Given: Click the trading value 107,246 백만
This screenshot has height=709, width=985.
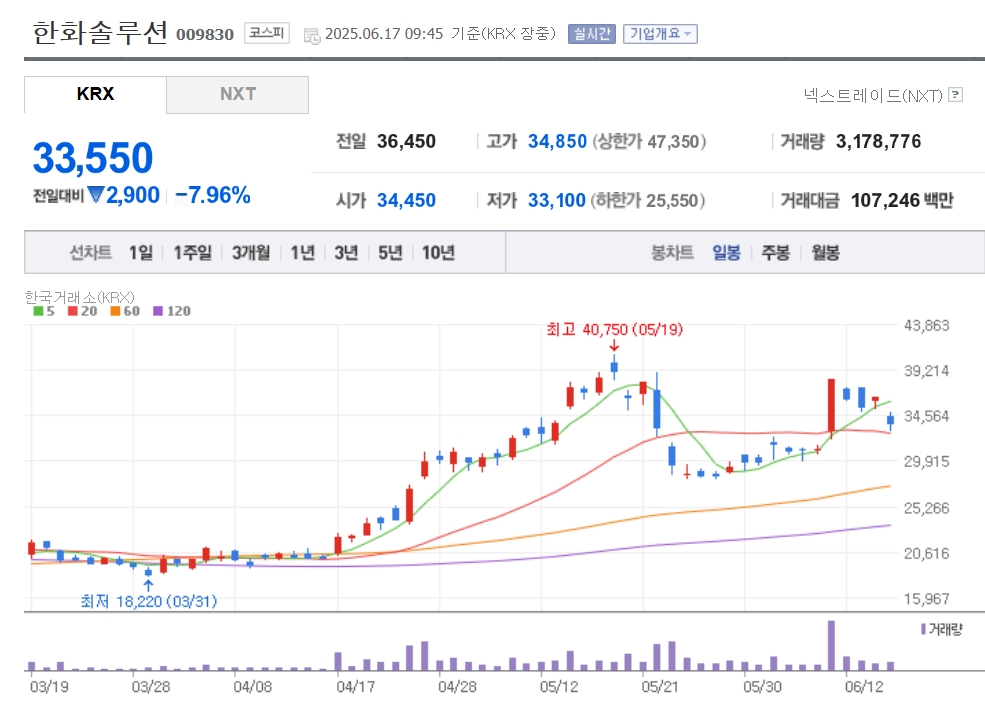Looking at the screenshot, I should [902, 200].
